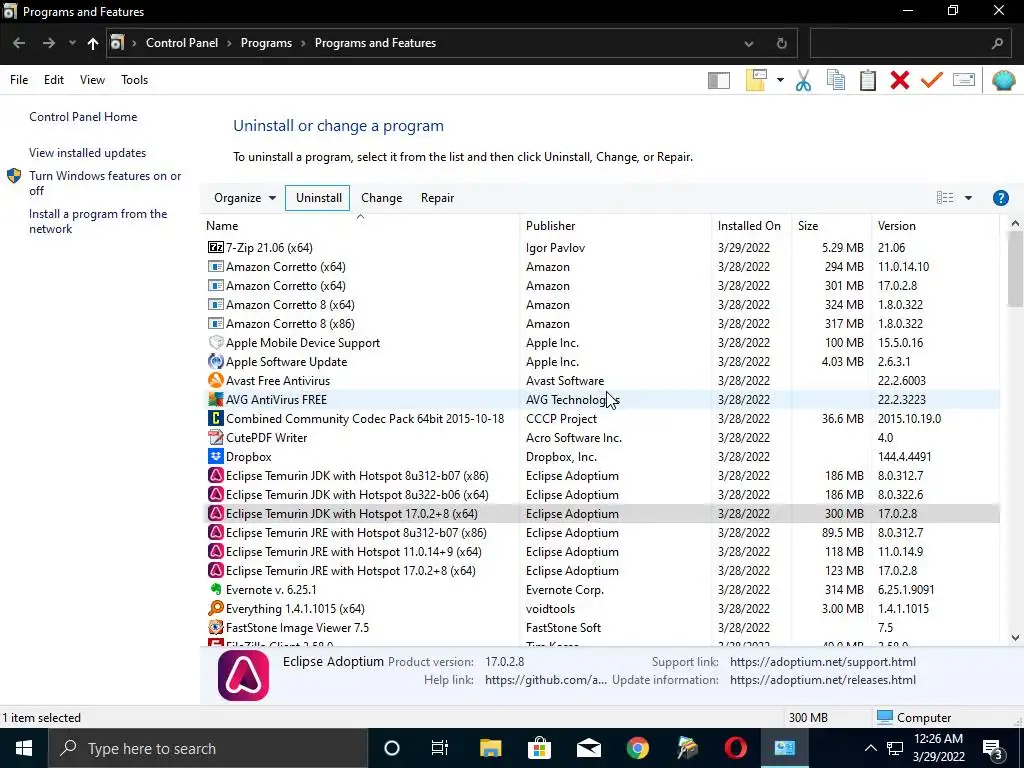1024x768 pixels.
Task: Refresh the Programs and Features list
Action: pyautogui.click(x=782, y=43)
